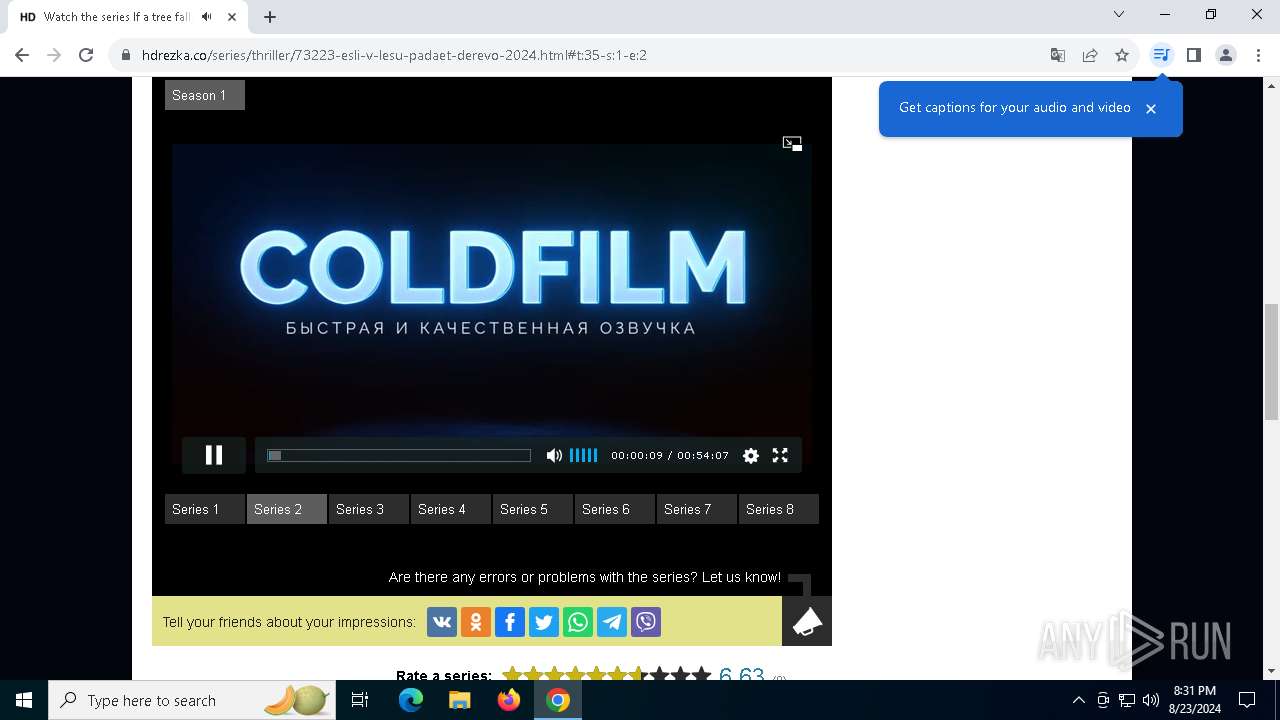1280x720 pixels.
Task: Open the taskbar clock and date
Action: [1194, 700]
